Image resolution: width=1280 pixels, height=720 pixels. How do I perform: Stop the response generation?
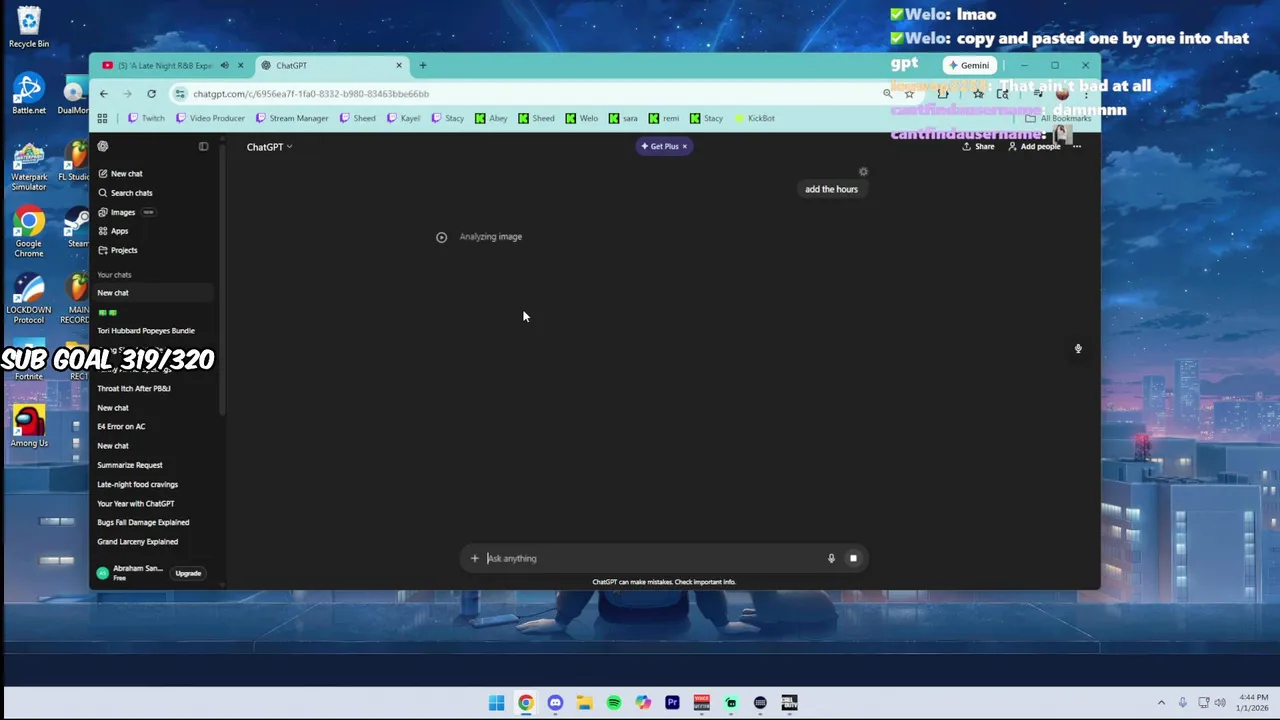coord(853,558)
